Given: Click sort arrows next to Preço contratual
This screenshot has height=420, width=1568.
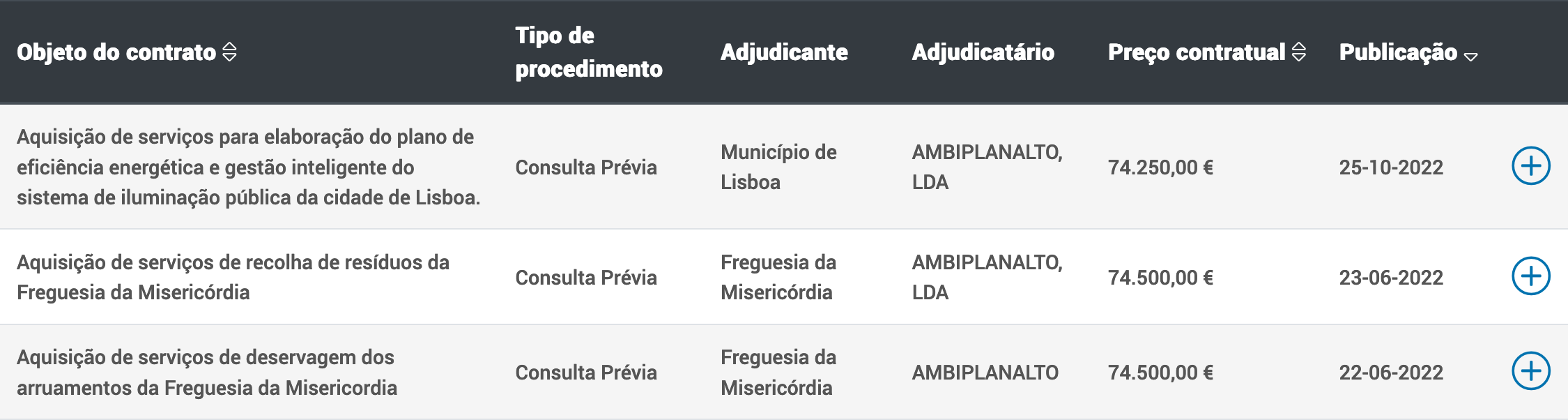Looking at the screenshot, I should point(1298,52).
